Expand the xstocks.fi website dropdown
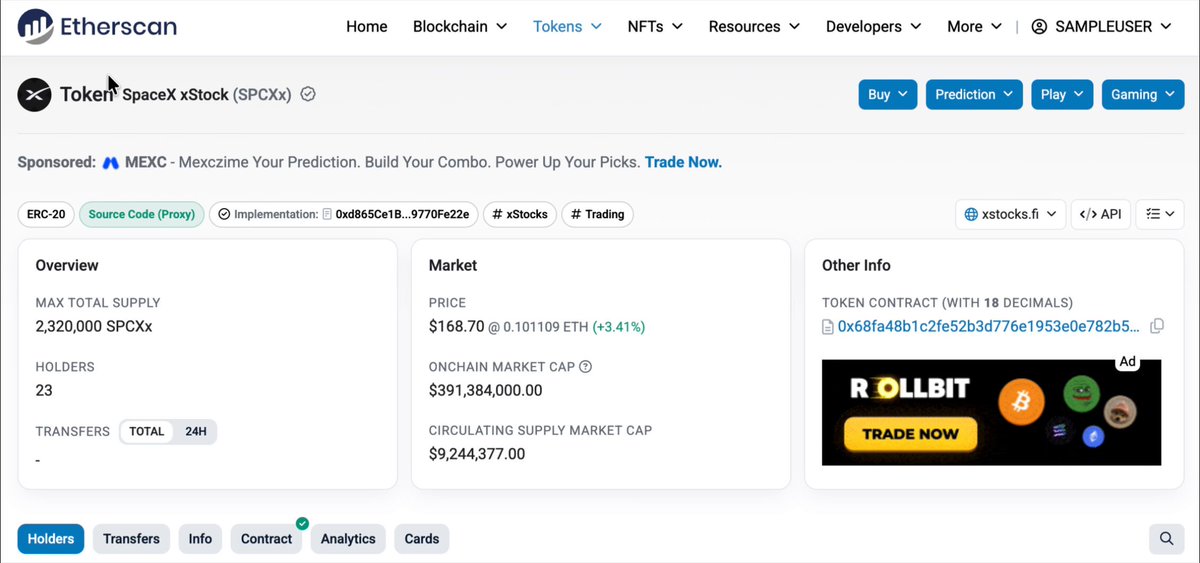The image size is (1200, 563). point(1011,214)
